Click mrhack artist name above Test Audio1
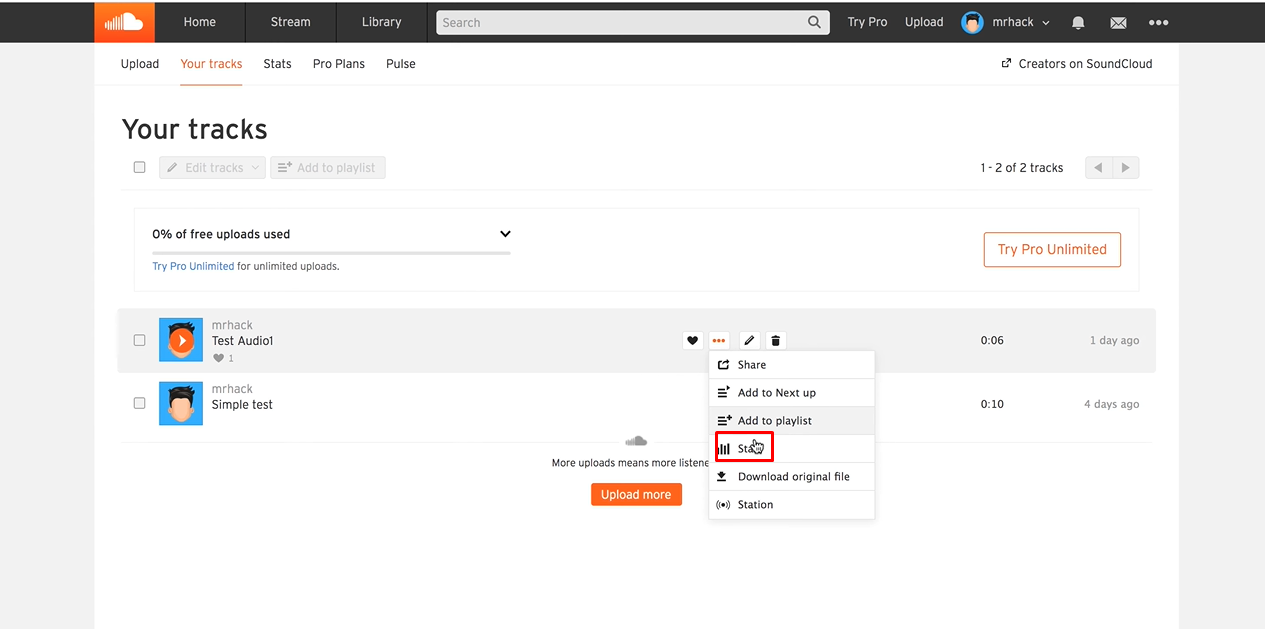The width and height of the screenshot is (1265, 629). (x=232, y=325)
